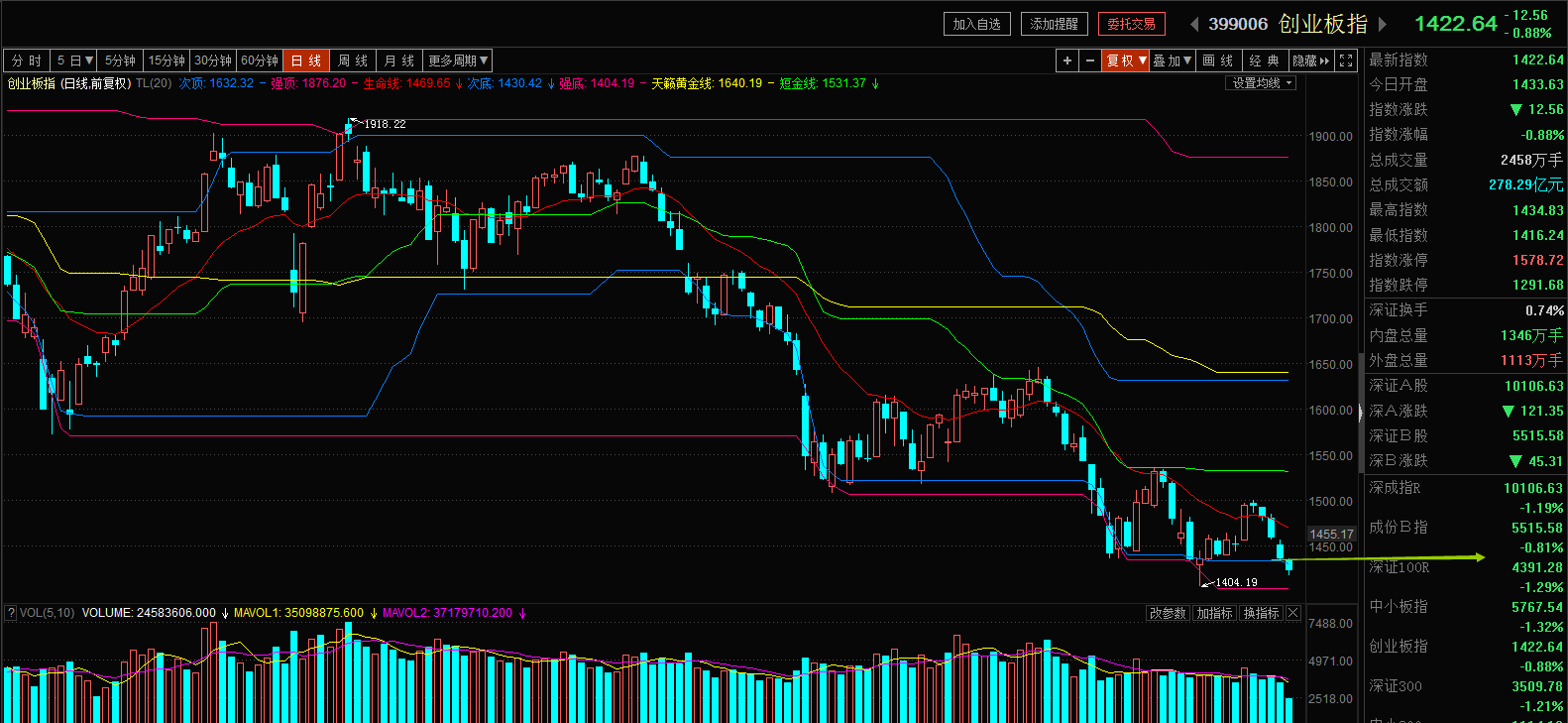Image resolution: width=1568 pixels, height=723 pixels.
Task: Zoom in chart with plus icon
Action: tap(1066, 60)
